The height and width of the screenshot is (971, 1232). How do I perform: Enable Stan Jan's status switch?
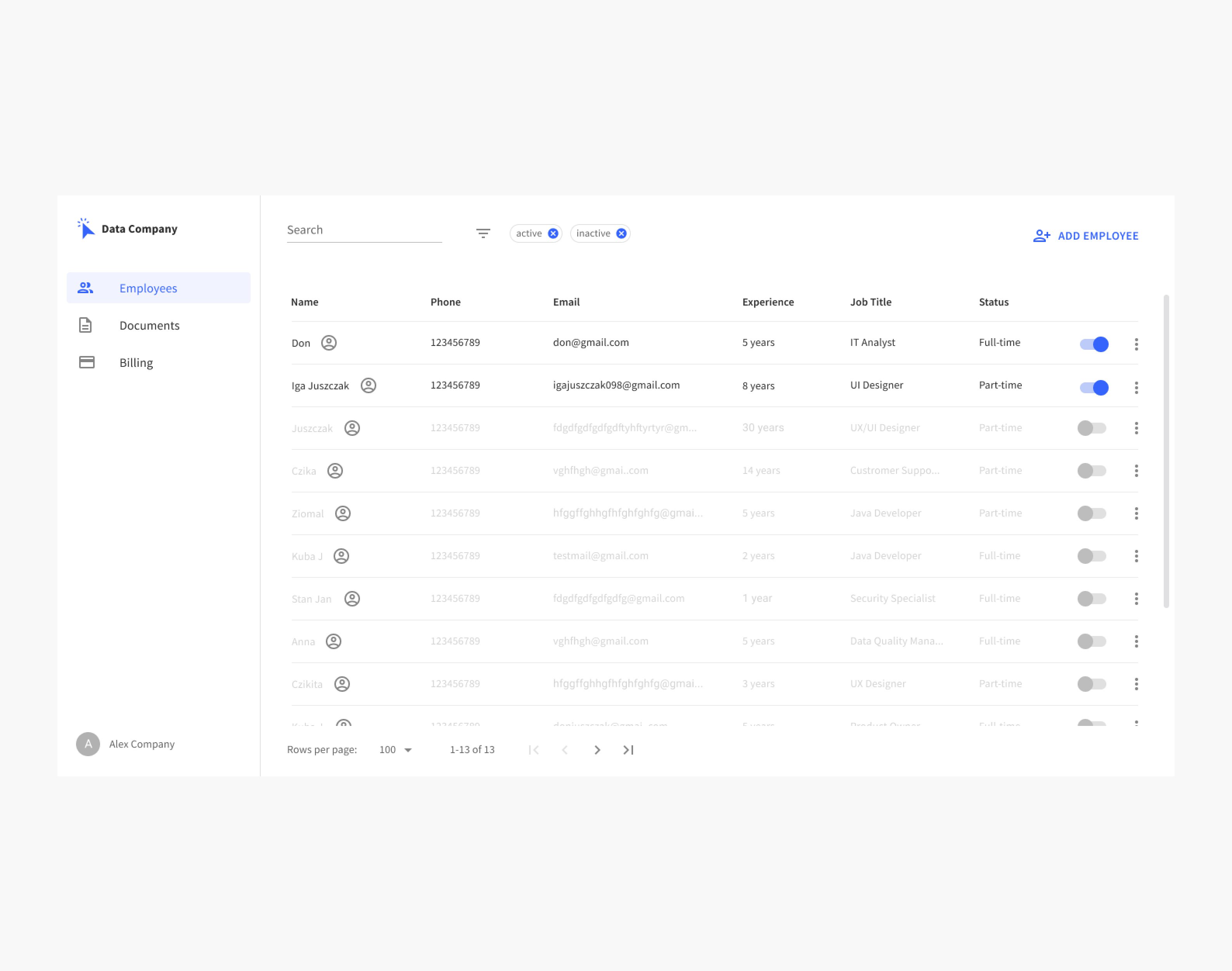1092,599
